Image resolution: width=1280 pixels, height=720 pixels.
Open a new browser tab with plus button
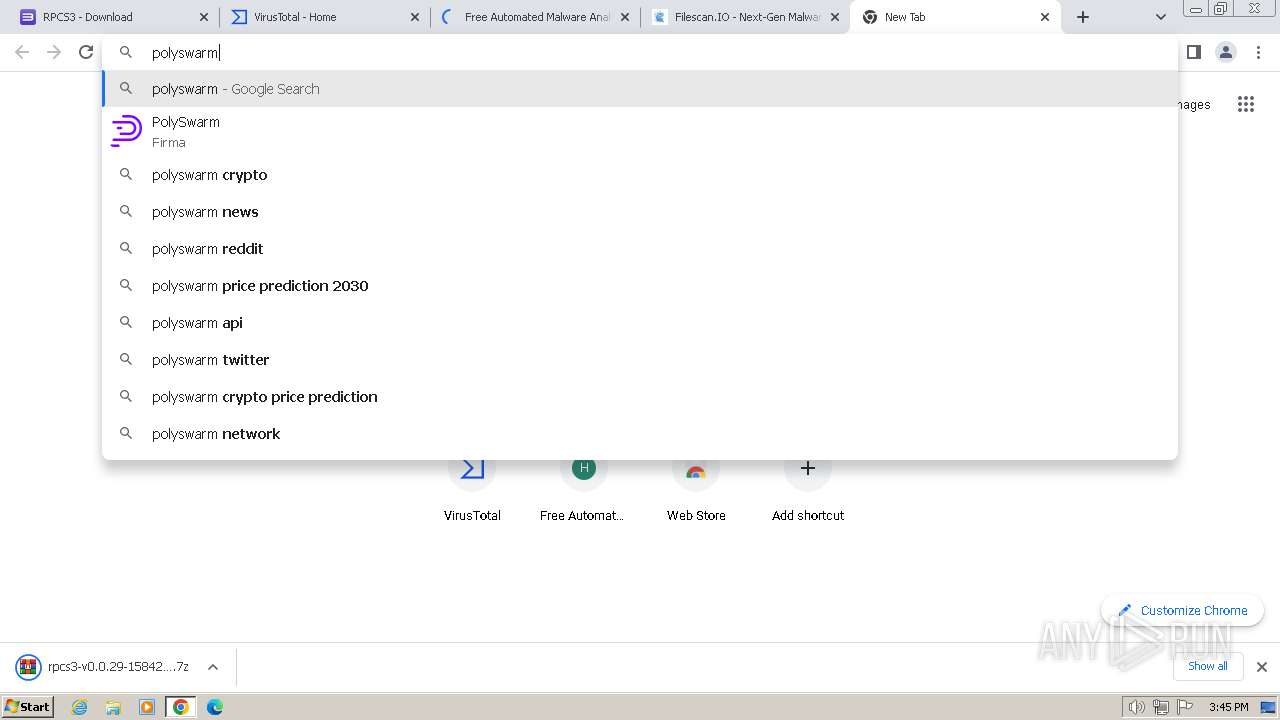tap(1083, 17)
